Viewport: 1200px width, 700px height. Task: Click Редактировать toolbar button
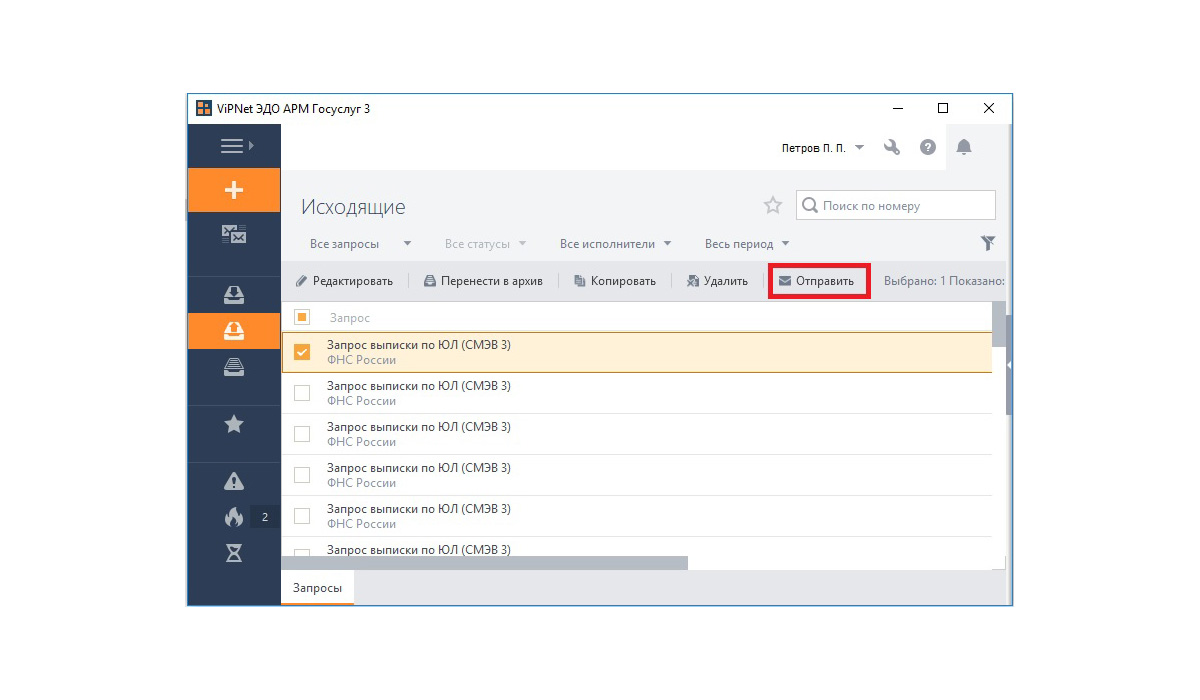coord(344,281)
